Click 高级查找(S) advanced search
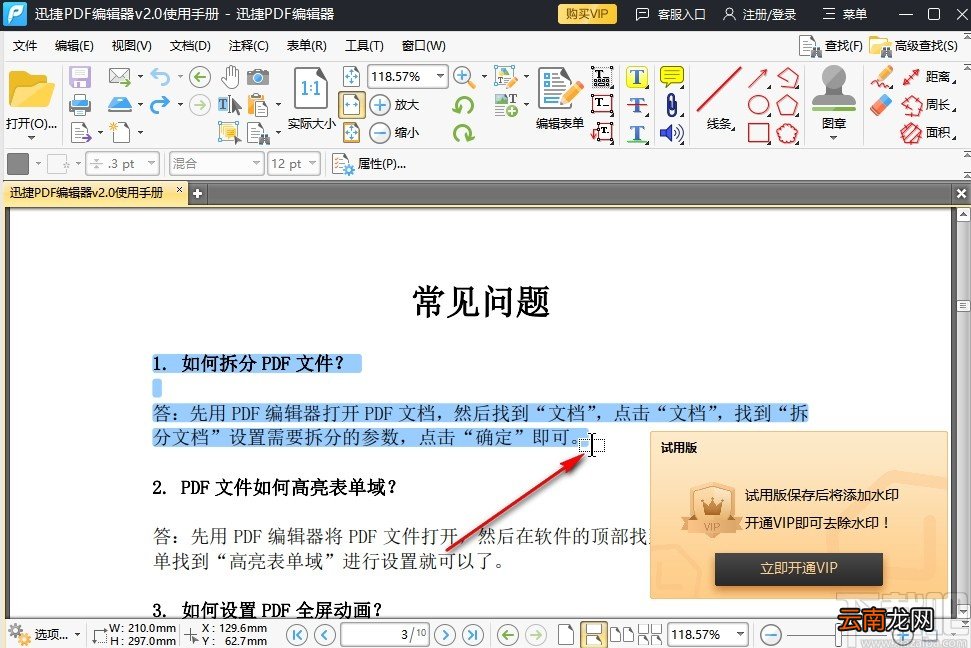 913,46
